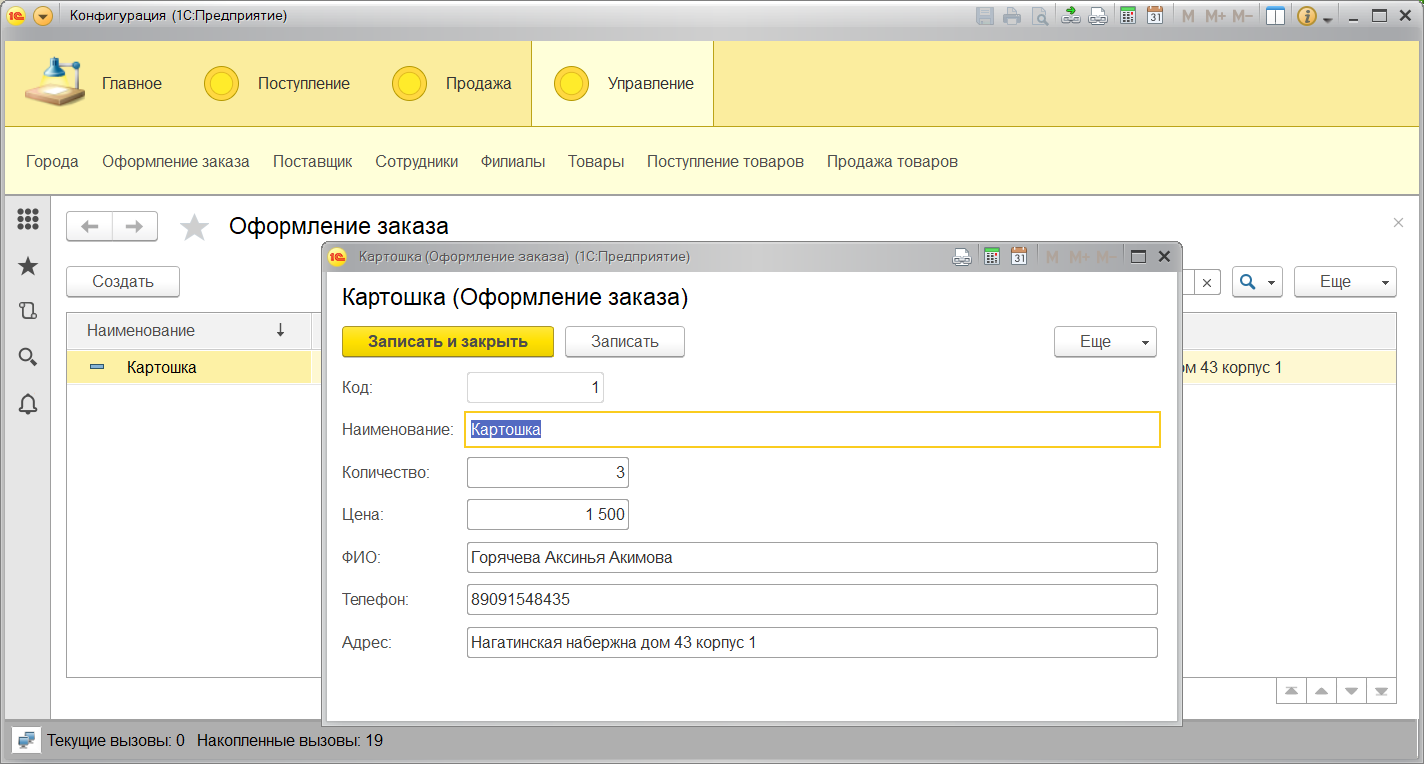
Task: Open Favorites star in left sidebar
Action: (x=28, y=265)
